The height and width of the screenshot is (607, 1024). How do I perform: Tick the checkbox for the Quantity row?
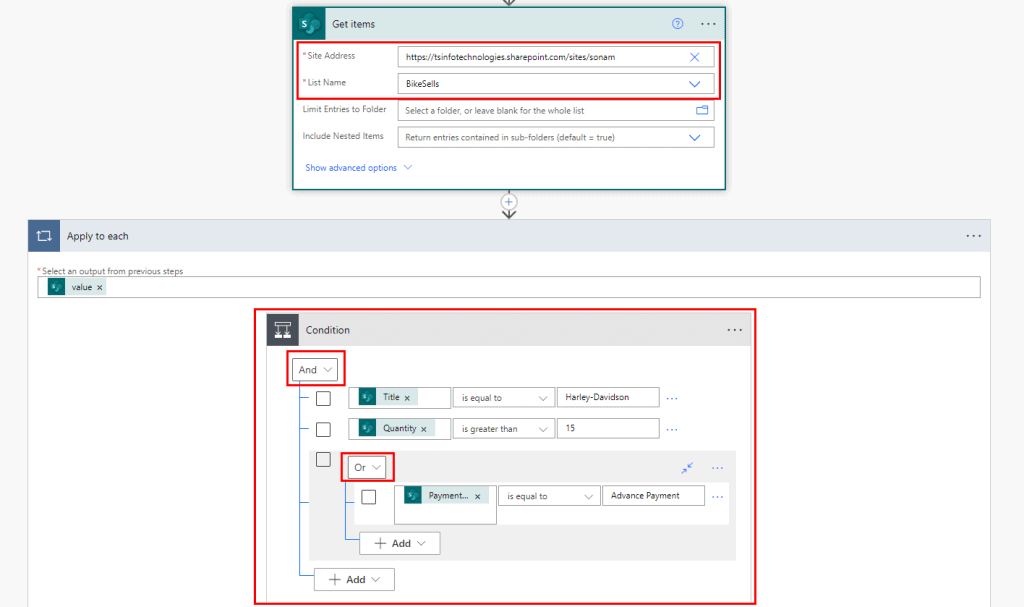pos(323,429)
